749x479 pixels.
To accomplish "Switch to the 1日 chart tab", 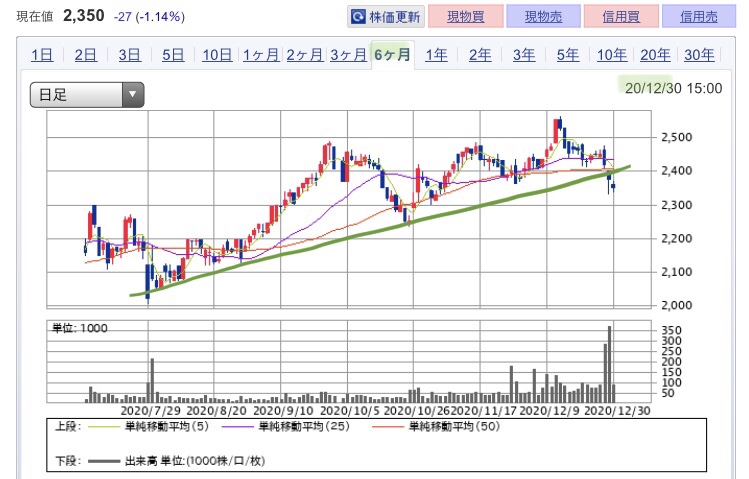I will point(42,55).
